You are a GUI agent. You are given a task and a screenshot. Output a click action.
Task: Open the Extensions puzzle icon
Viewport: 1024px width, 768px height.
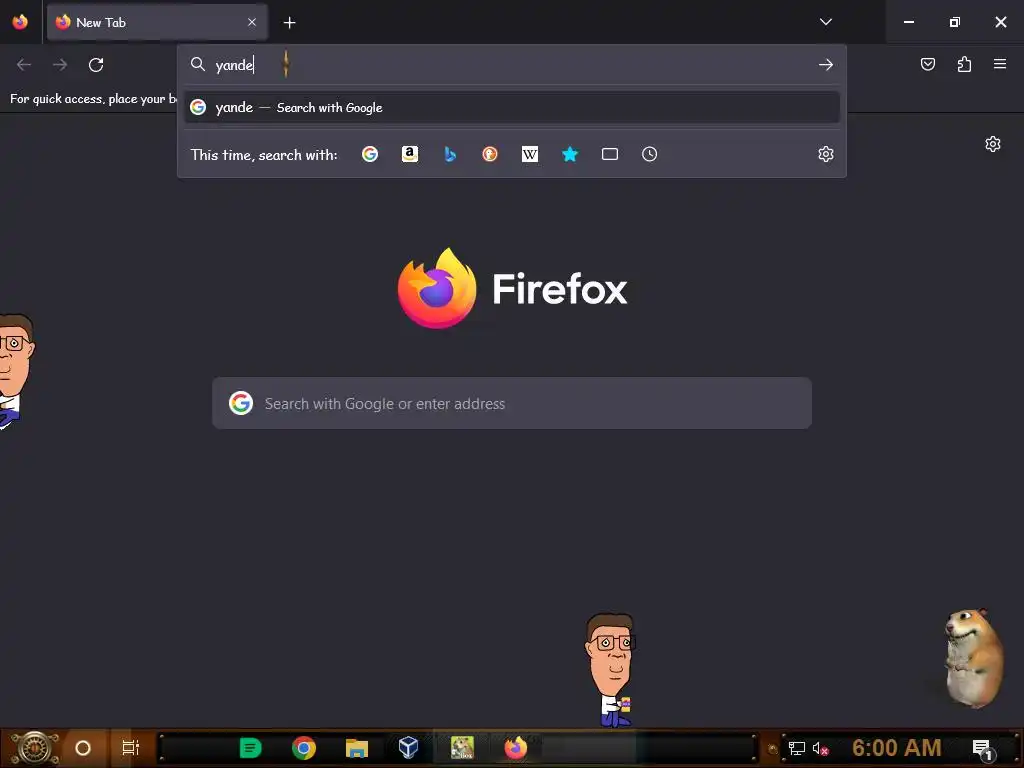point(964,64)
